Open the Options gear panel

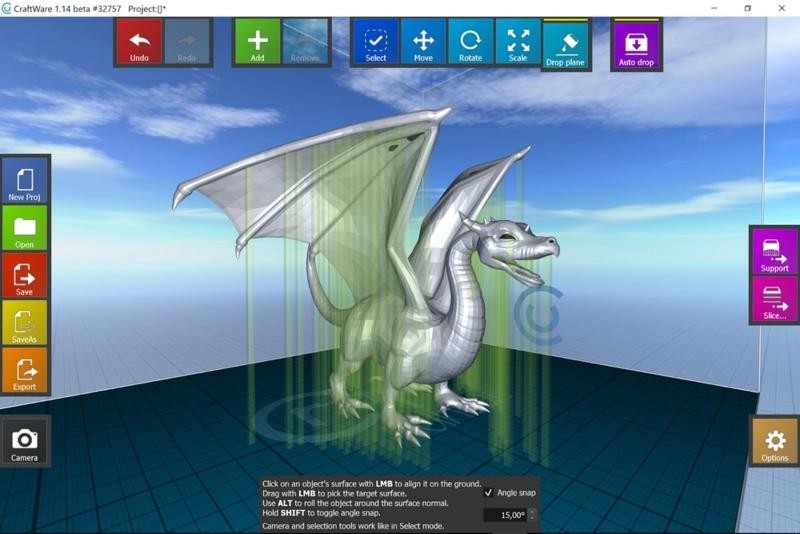774,442
